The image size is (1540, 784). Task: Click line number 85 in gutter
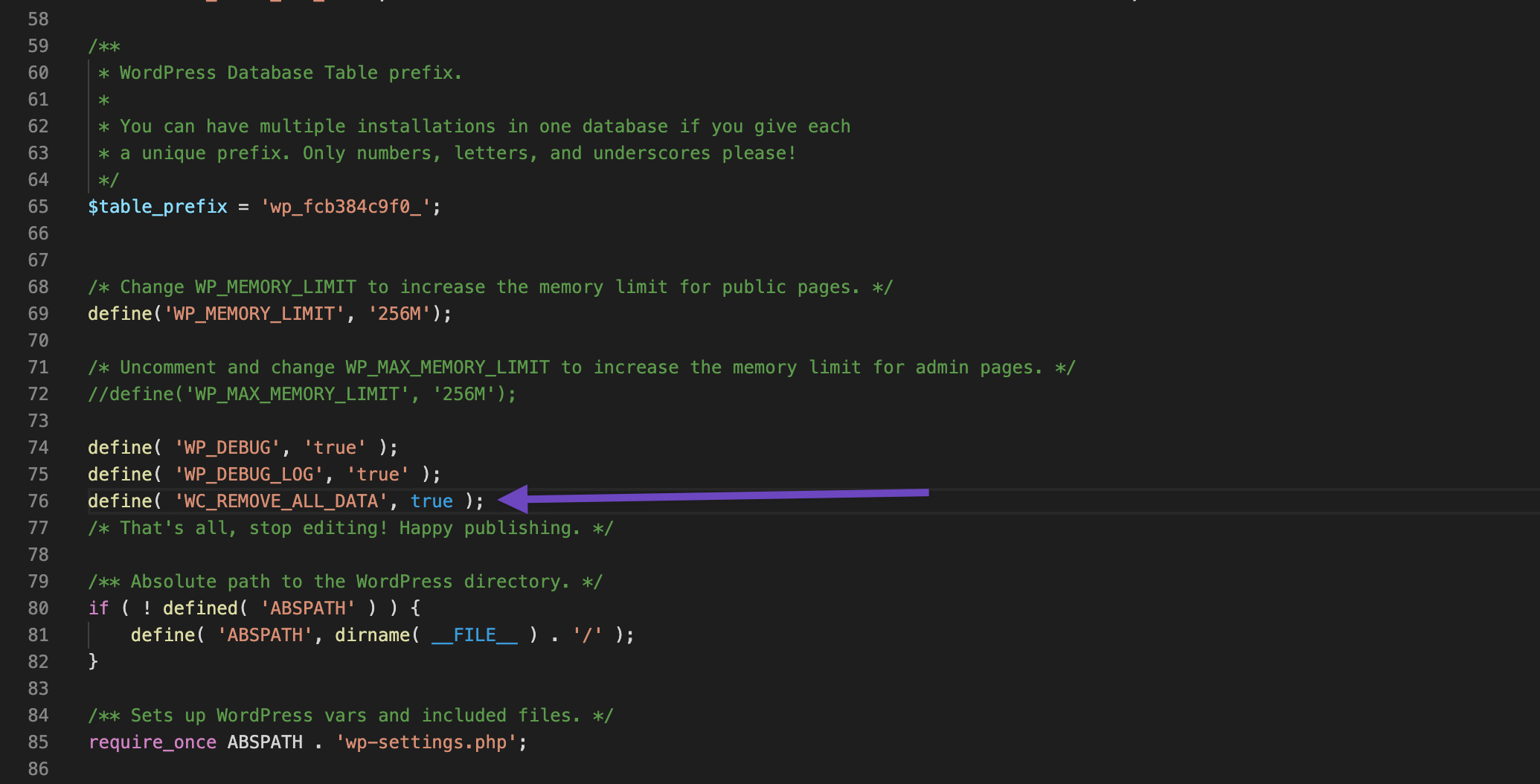coord(38,742)
